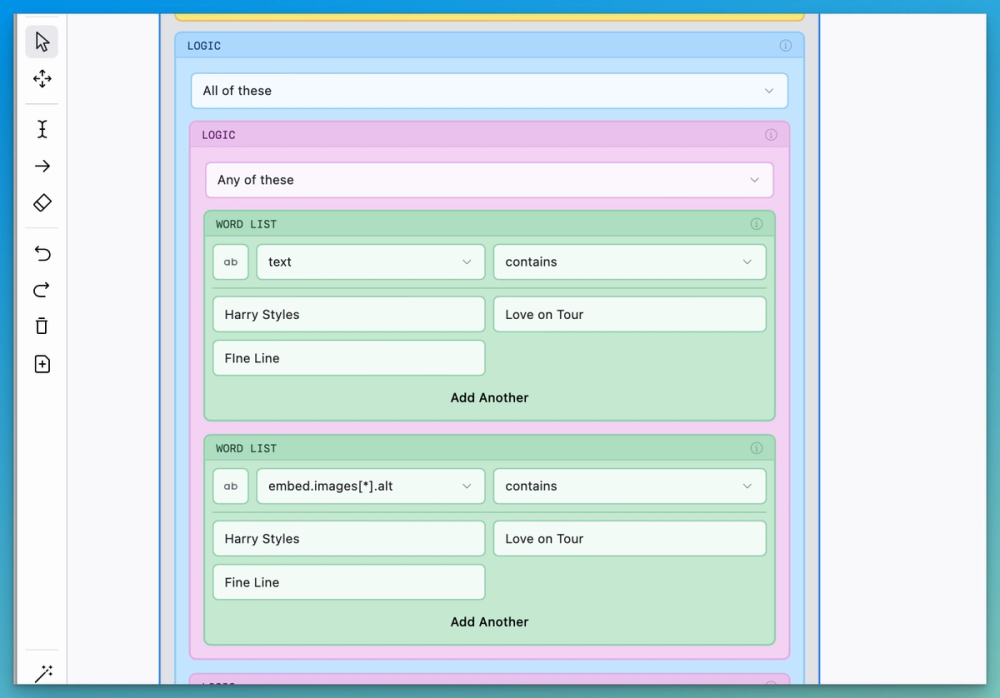Click info icon on blue LOGIC header
1000x698 pixels.
786,46
